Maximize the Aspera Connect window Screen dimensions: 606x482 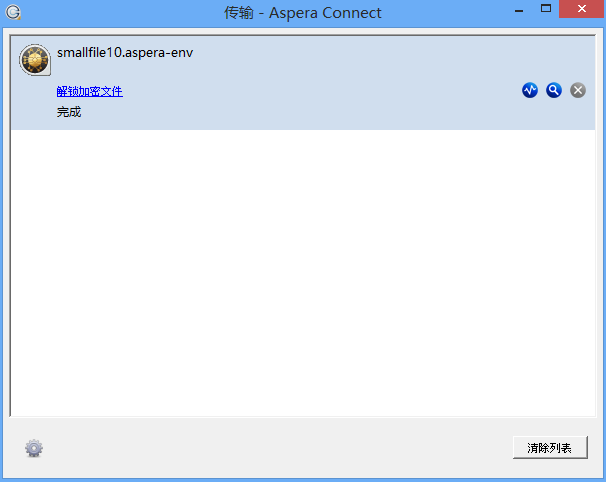click(x=545, y=10)
